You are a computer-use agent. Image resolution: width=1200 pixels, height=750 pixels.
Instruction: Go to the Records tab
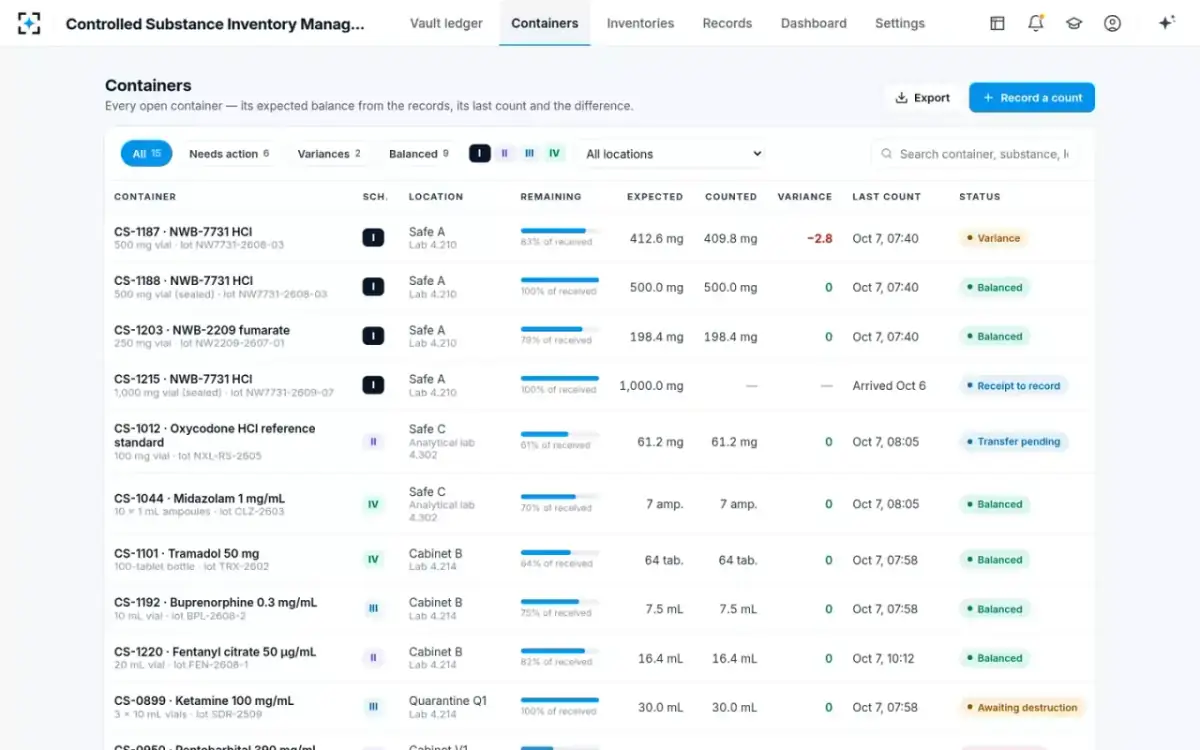tap(727, 23)
